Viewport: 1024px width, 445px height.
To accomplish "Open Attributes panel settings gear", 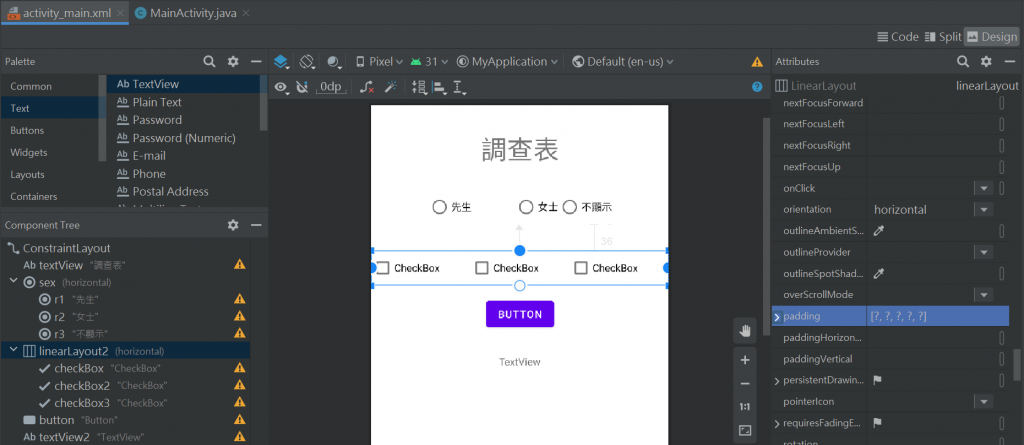I will [986, 61].
